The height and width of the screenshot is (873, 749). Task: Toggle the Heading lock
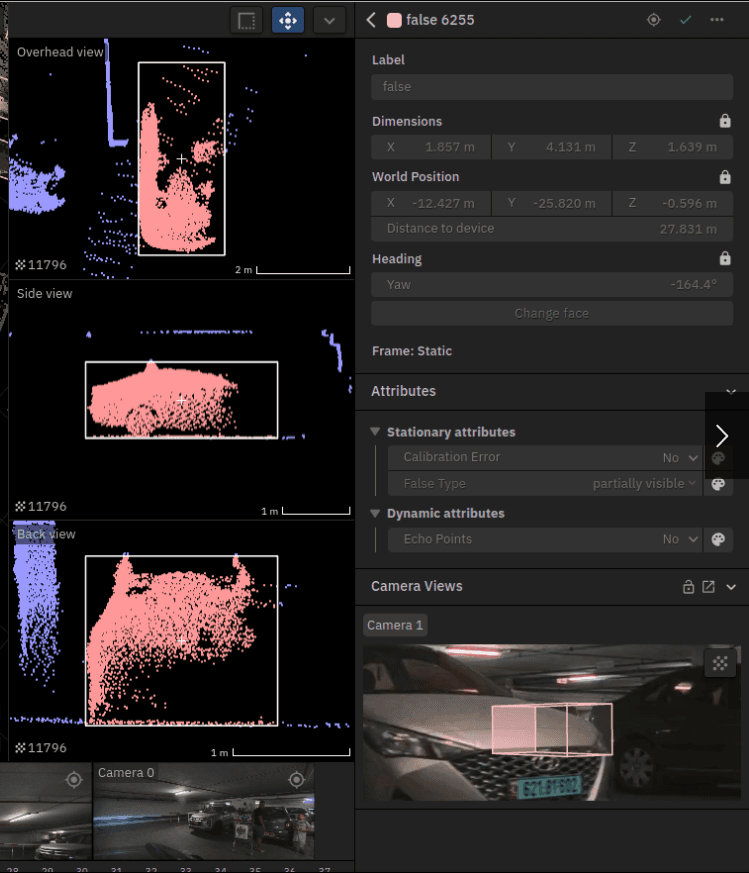click(x=724, y=258)
